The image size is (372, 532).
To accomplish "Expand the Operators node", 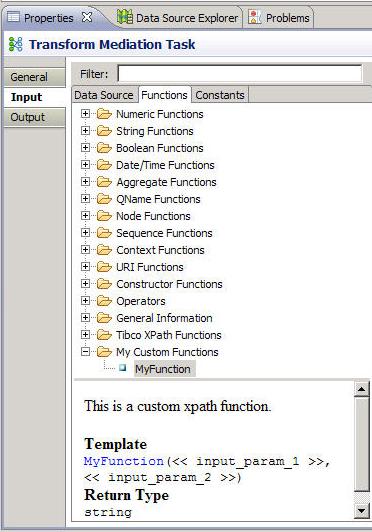I will coord(86,300).
